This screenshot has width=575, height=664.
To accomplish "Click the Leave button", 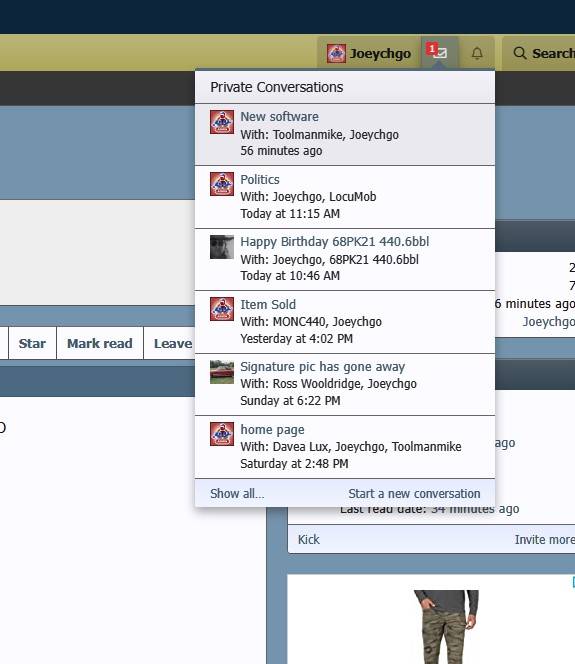I will coord(169,343).
